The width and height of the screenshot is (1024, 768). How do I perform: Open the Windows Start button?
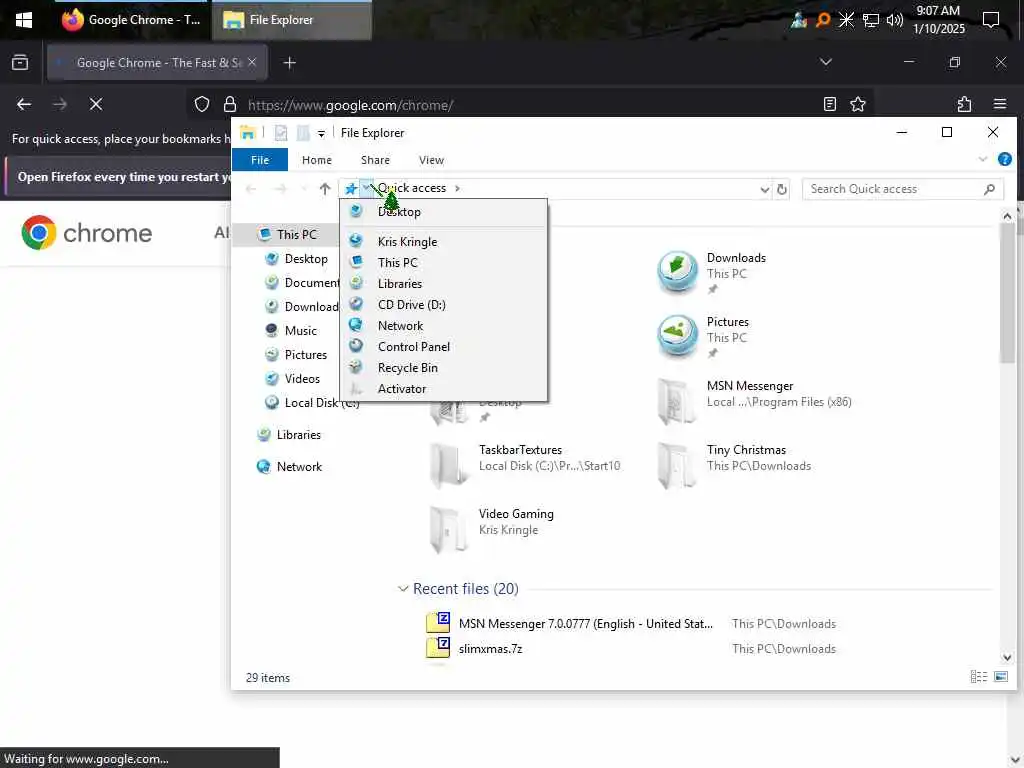pyautogui.click(x=24, y=20)
